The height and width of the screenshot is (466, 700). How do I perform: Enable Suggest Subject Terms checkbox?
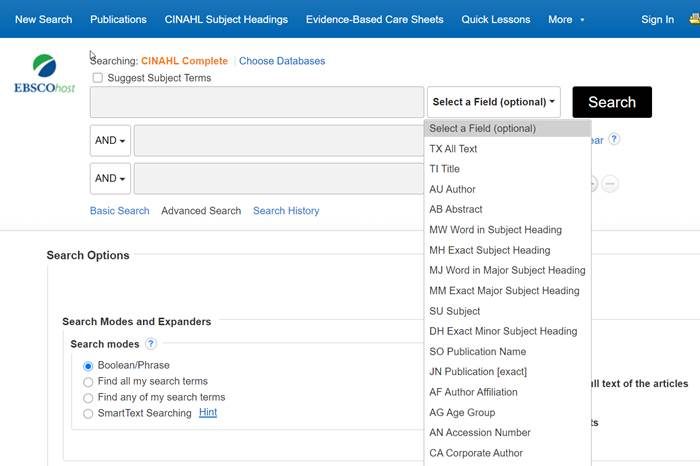[97, 78]
